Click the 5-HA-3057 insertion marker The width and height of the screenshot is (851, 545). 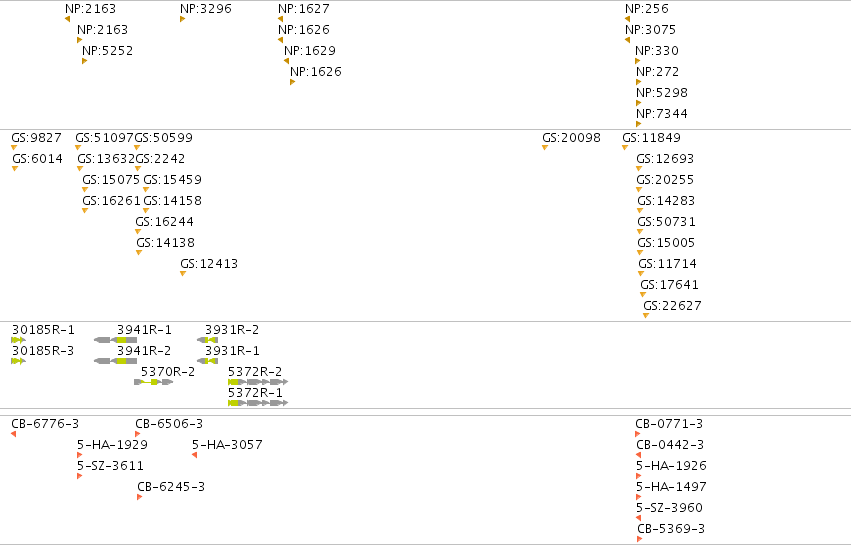tap(194, 455)
